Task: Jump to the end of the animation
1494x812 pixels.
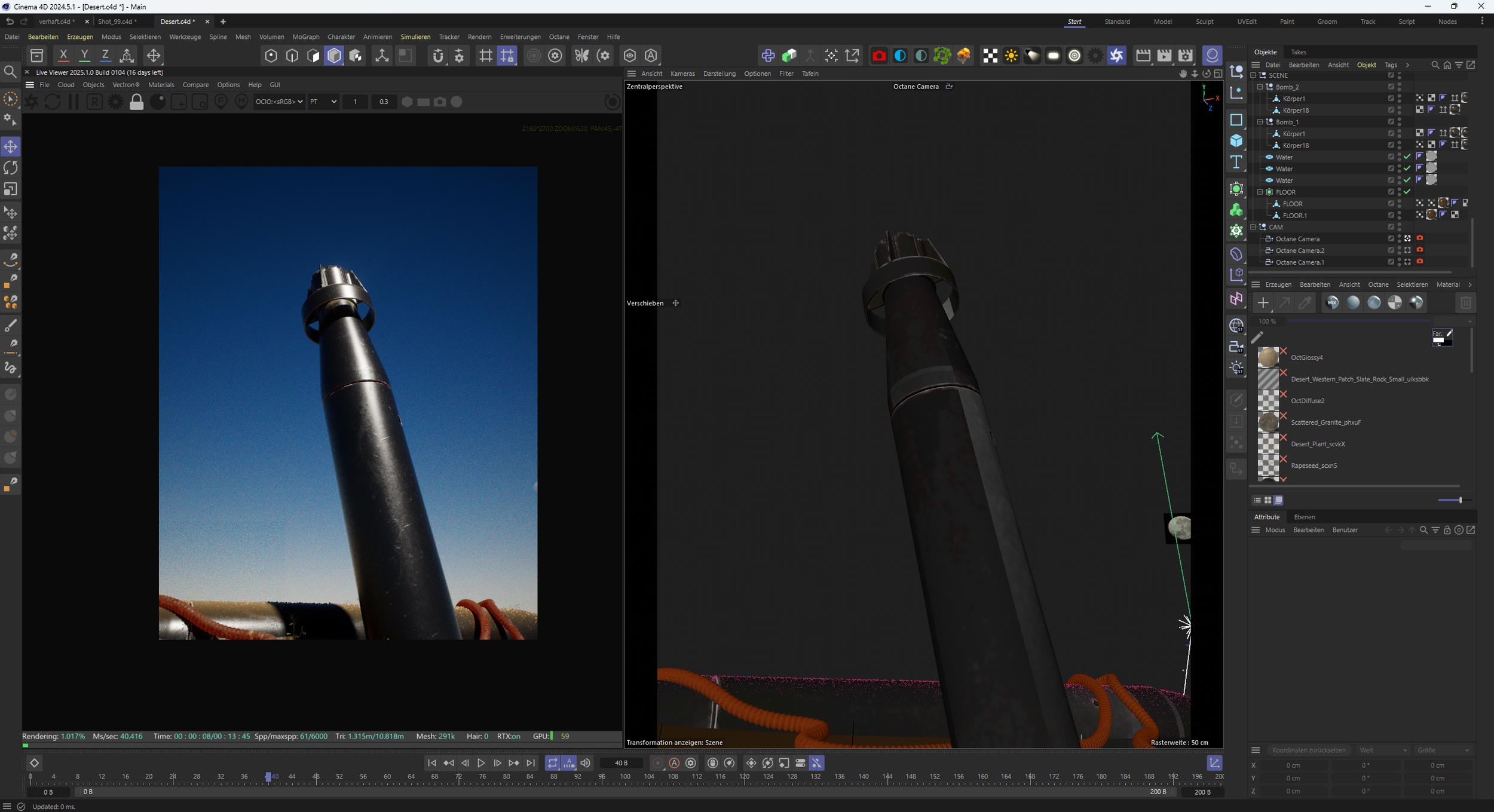Action: point(531,763)
